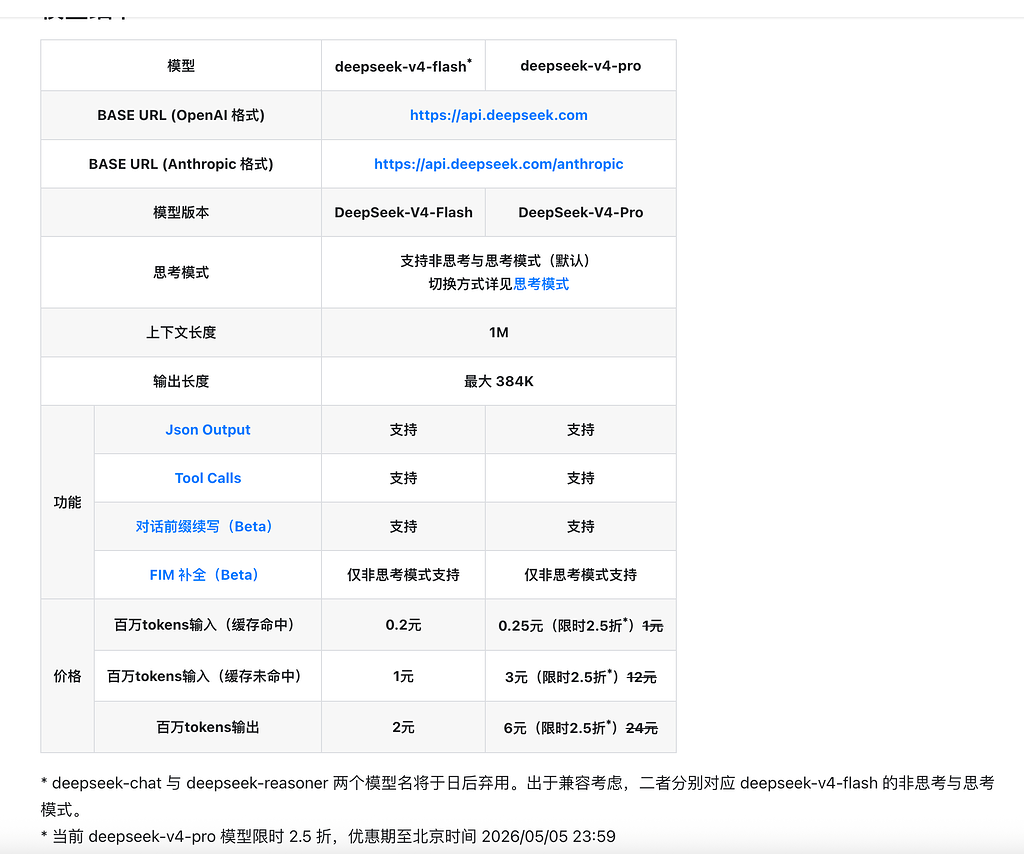This screenshot has width=1024, height=854.
Task: Select the 3元 pro cache-miss price
Action: [x=516, y=677]
